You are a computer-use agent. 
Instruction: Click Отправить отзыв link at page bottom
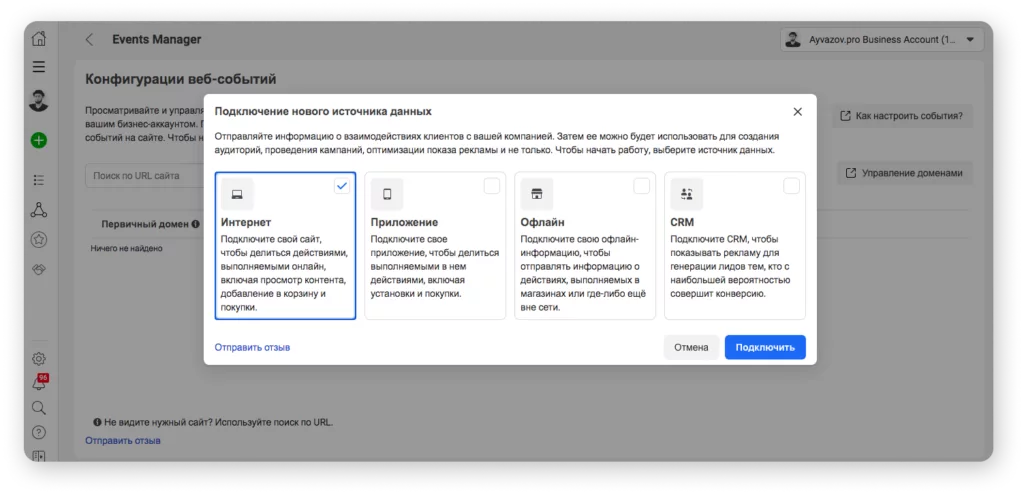pyautogui.click(x=123, y=441)
